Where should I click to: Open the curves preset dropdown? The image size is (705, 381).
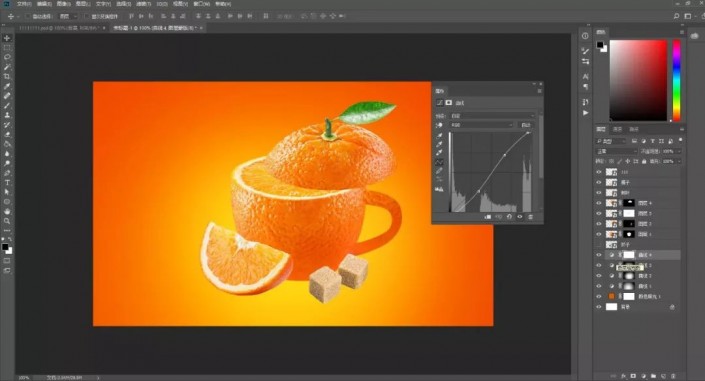pyautogui.click(x=492, y=116)
